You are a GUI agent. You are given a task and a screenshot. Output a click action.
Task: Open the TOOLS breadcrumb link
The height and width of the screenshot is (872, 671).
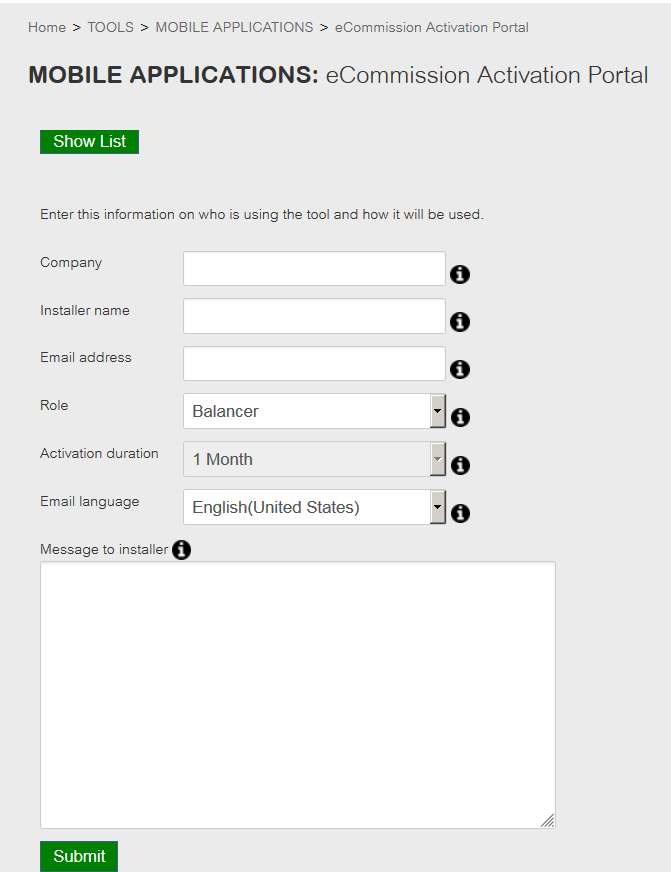(111, 27)
